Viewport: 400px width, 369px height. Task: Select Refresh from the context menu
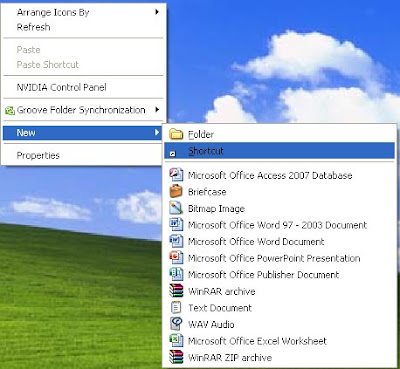[x=83, y=27]
